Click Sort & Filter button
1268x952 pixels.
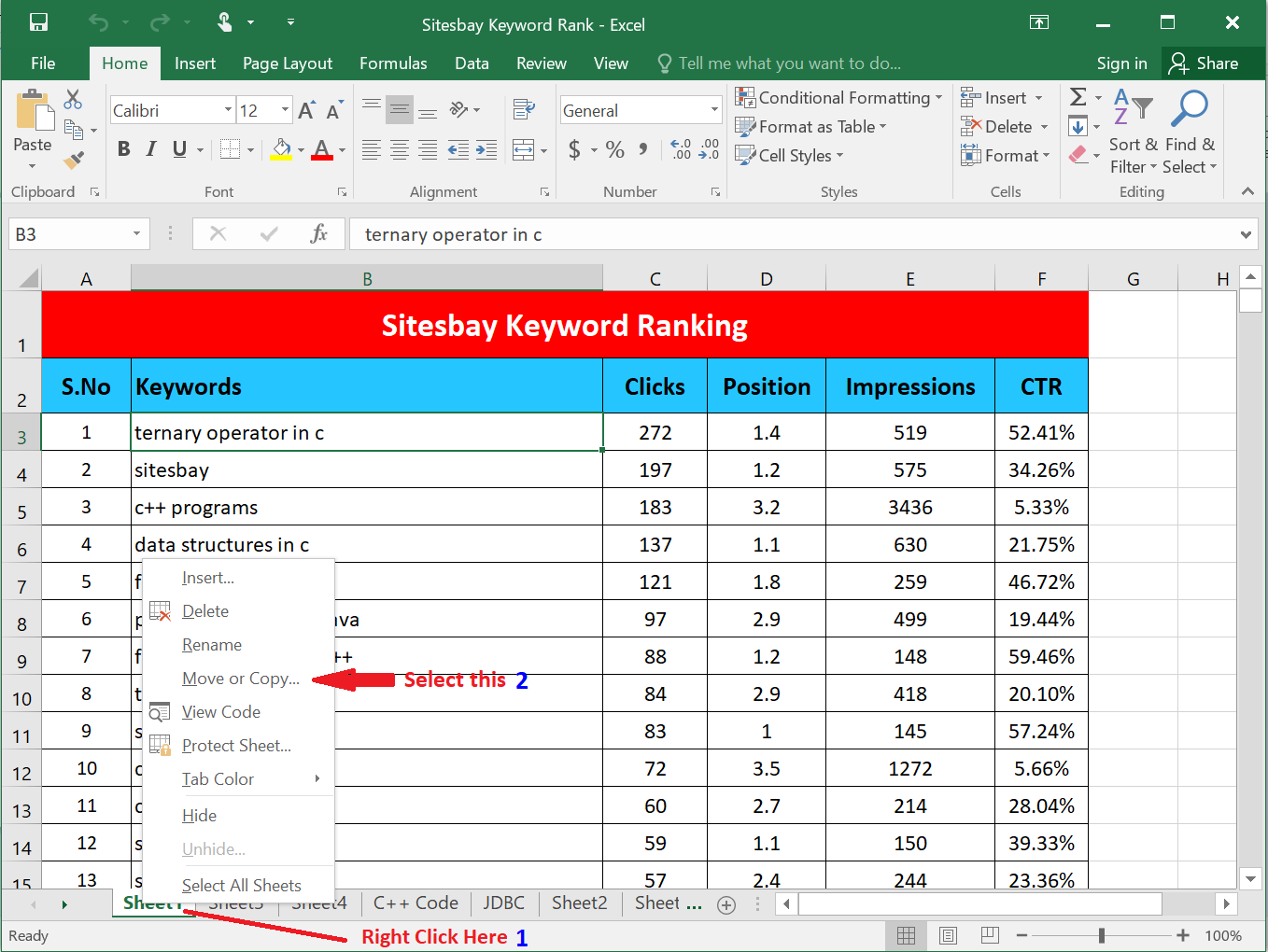point(1134,133)
